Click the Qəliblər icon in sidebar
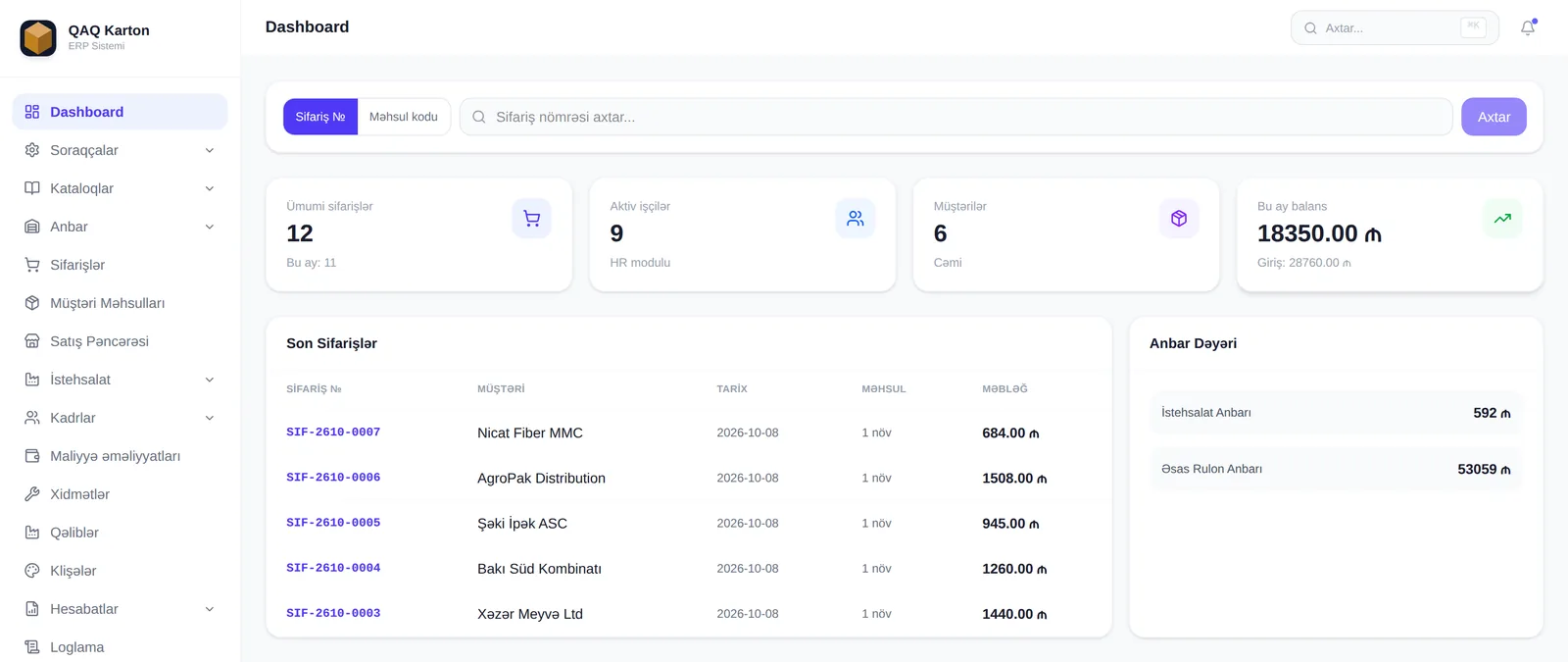The width and height of the screenshot is (1568, 662). [x=32, y=533]
